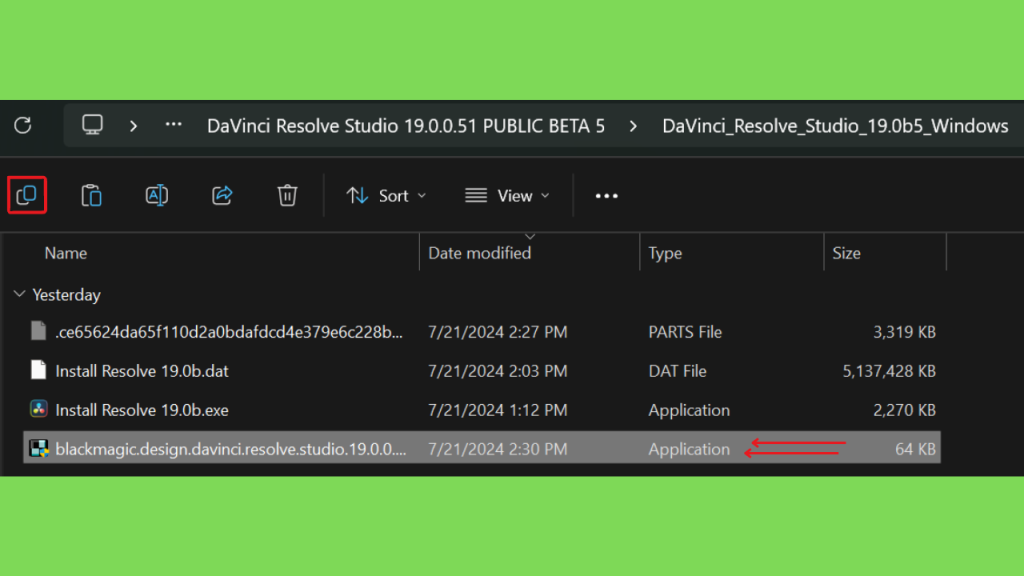
Task: Click the Delete trash can icon
Action: click(x=287, y=195)
